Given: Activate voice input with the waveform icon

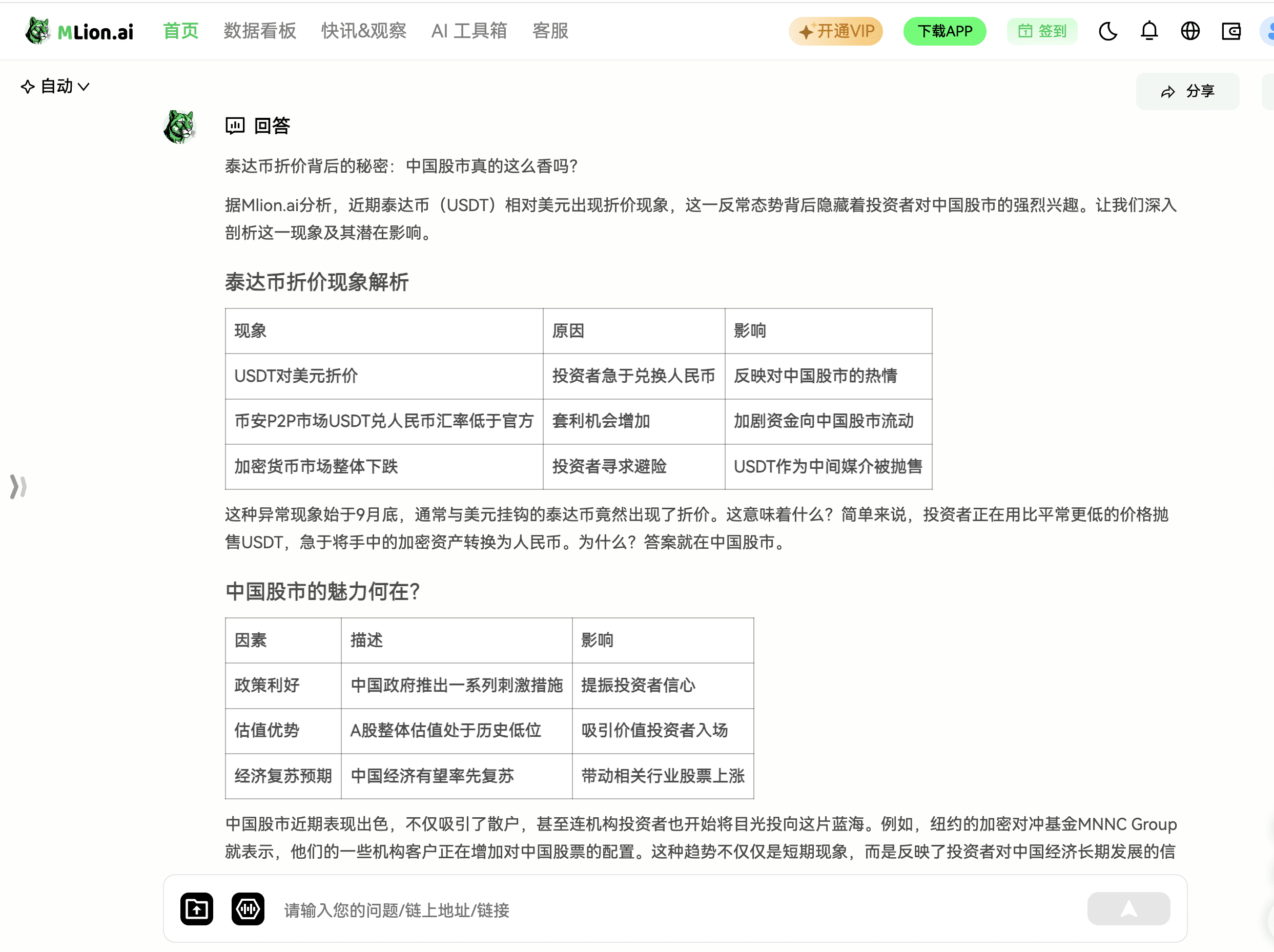Looking at the screenshot, I should pos(248,909).
